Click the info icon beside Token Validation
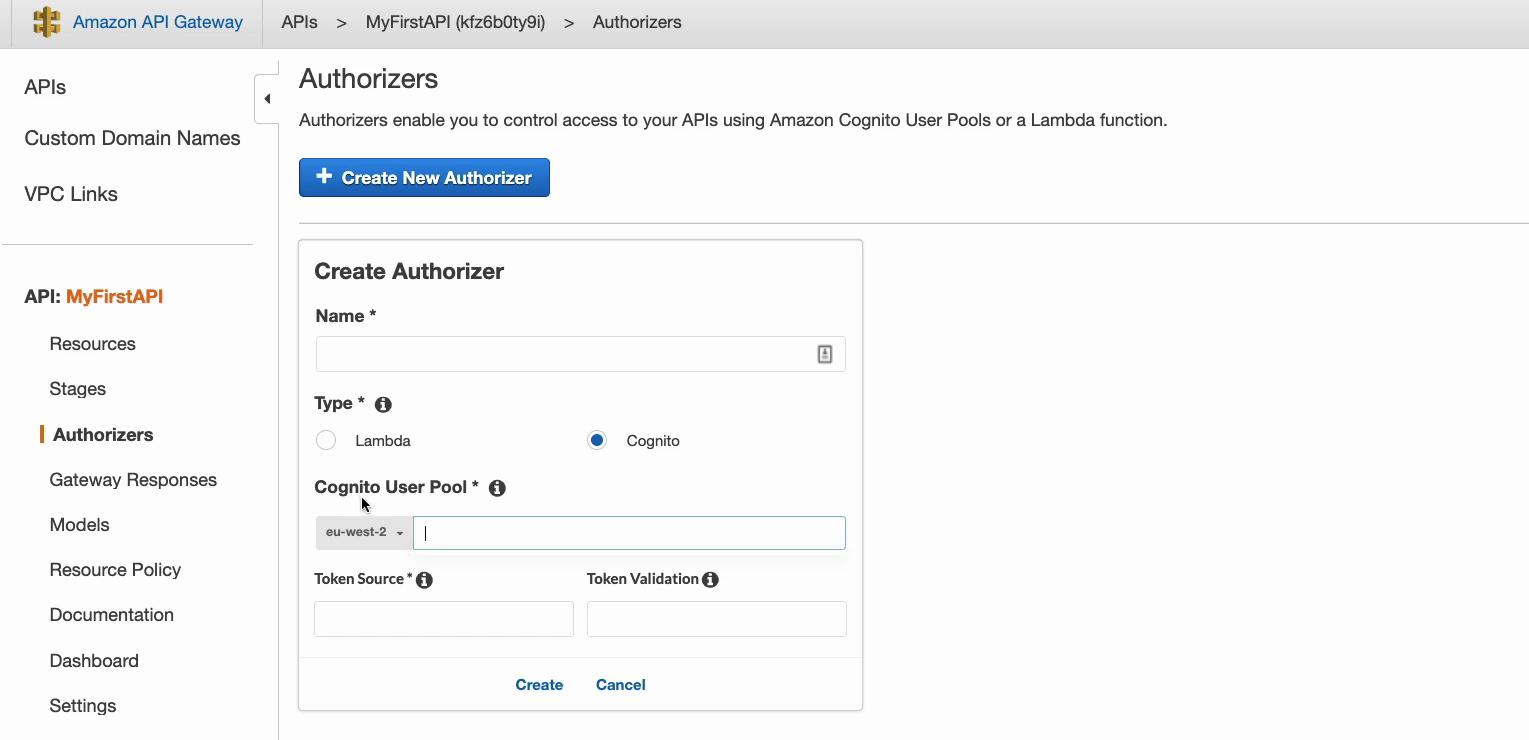 click(x=710, y=580)
